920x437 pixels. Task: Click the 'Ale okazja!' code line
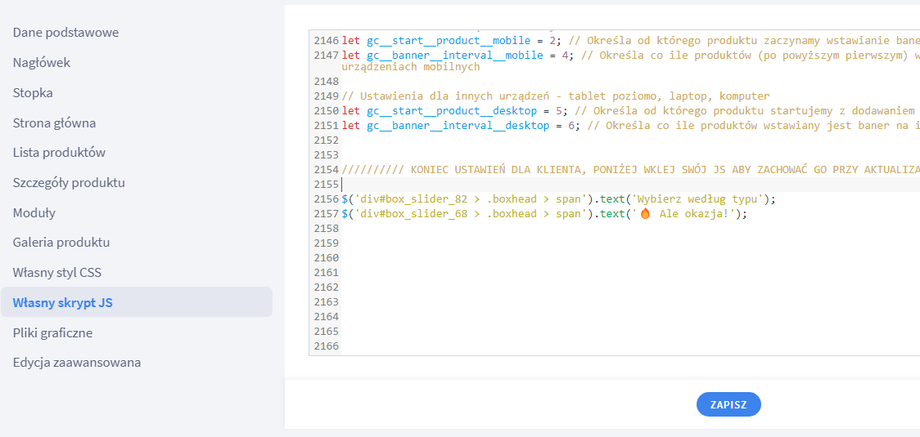(x=544, y=214)
